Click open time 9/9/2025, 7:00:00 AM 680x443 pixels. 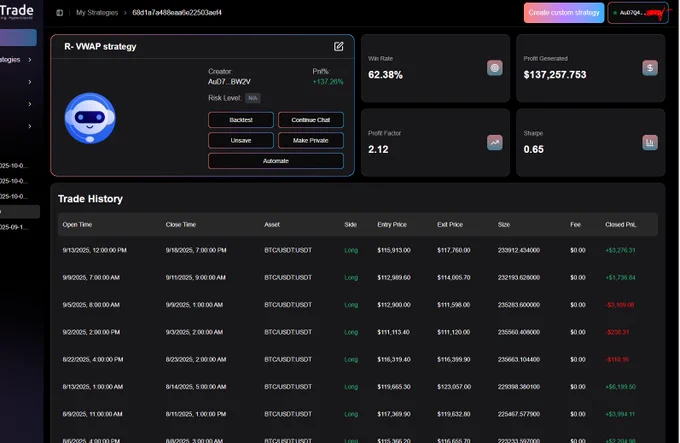click(91, 277)
